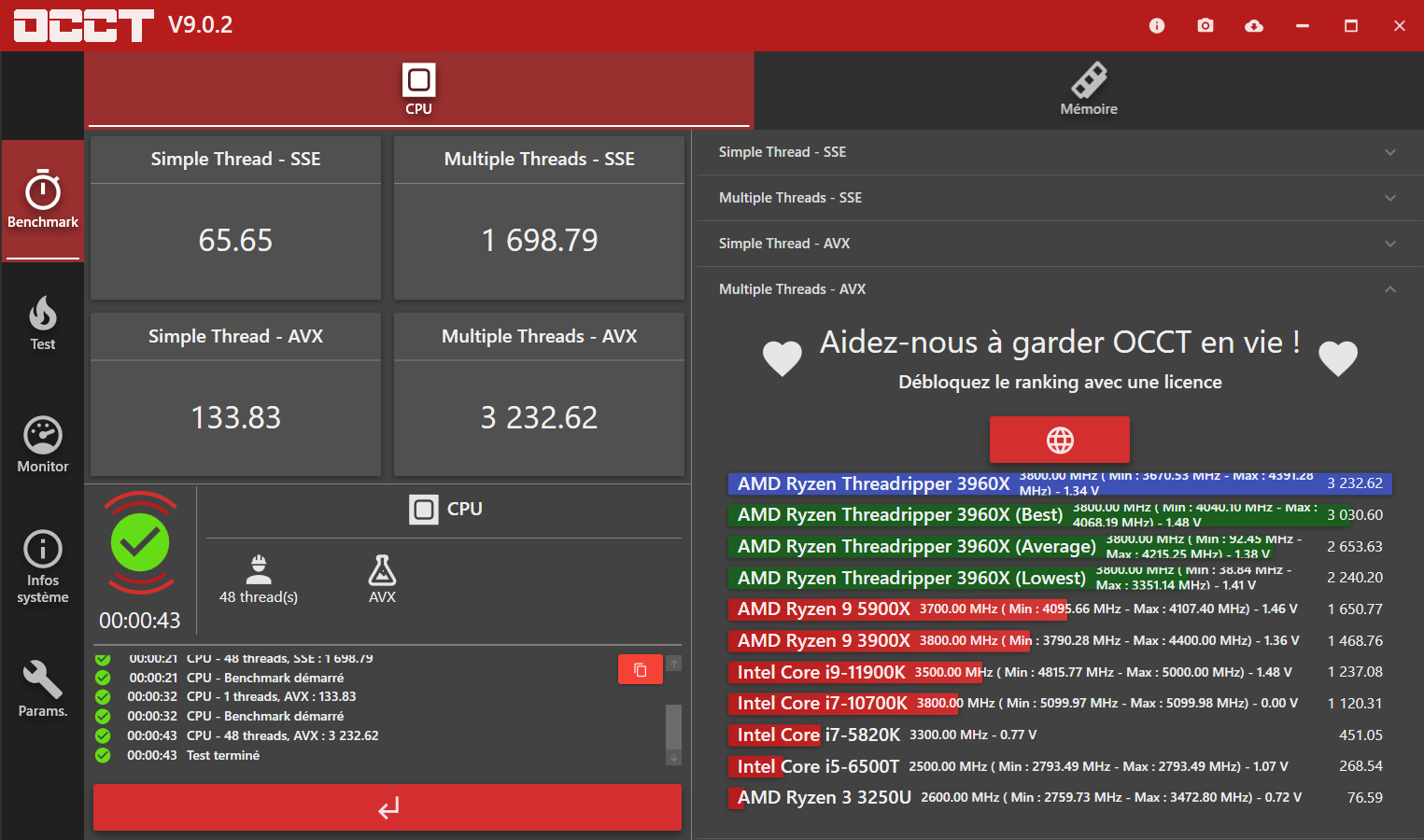Take a screenshot with camera icon
The width and height of the screenshot is (1424, 840).
pos(1205,26)
